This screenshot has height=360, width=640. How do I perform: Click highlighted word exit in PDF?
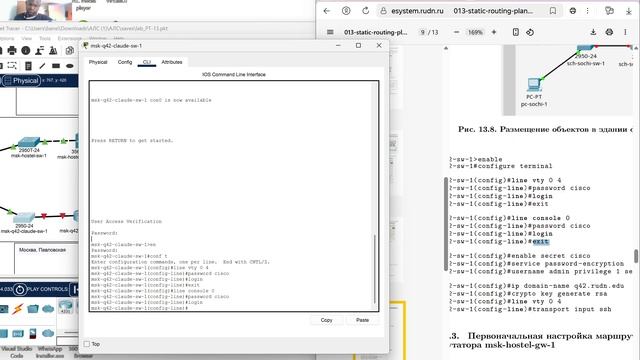tap(541, 242)
